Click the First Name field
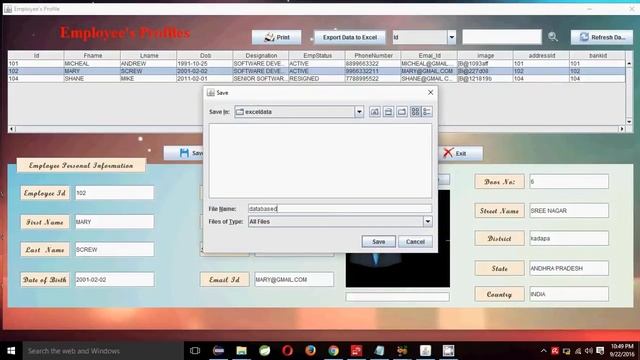Viewport: 640px width, 360px height. (114, 222)
